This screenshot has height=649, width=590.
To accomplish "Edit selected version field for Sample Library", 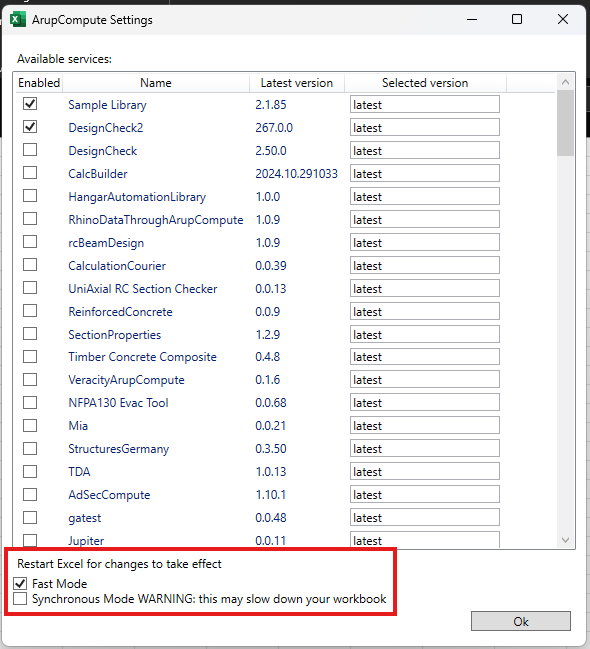I will pyautogui.click(x=425, y=104).
